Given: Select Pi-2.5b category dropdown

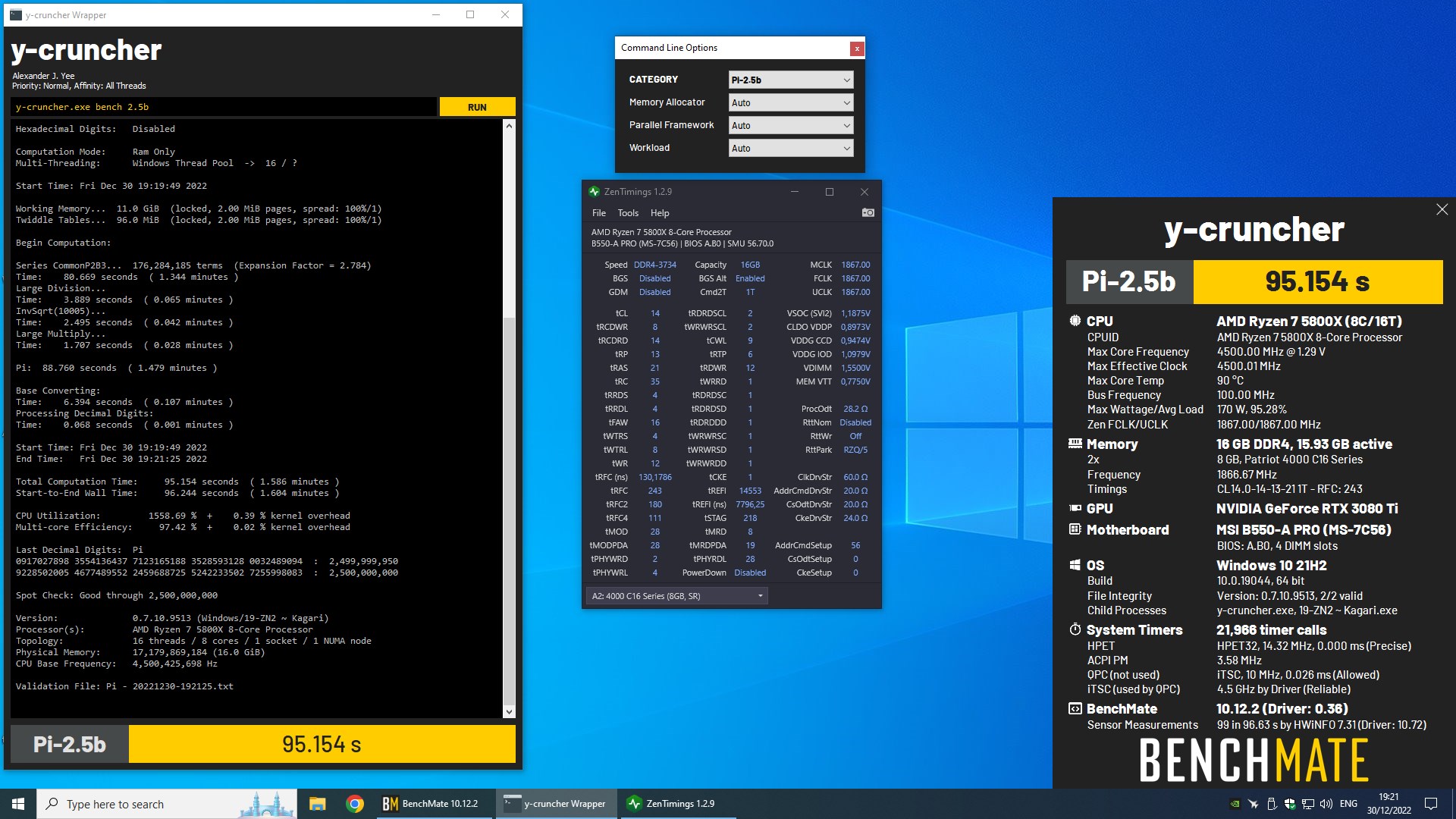Looking at the screenshot, I should point(789,80).
